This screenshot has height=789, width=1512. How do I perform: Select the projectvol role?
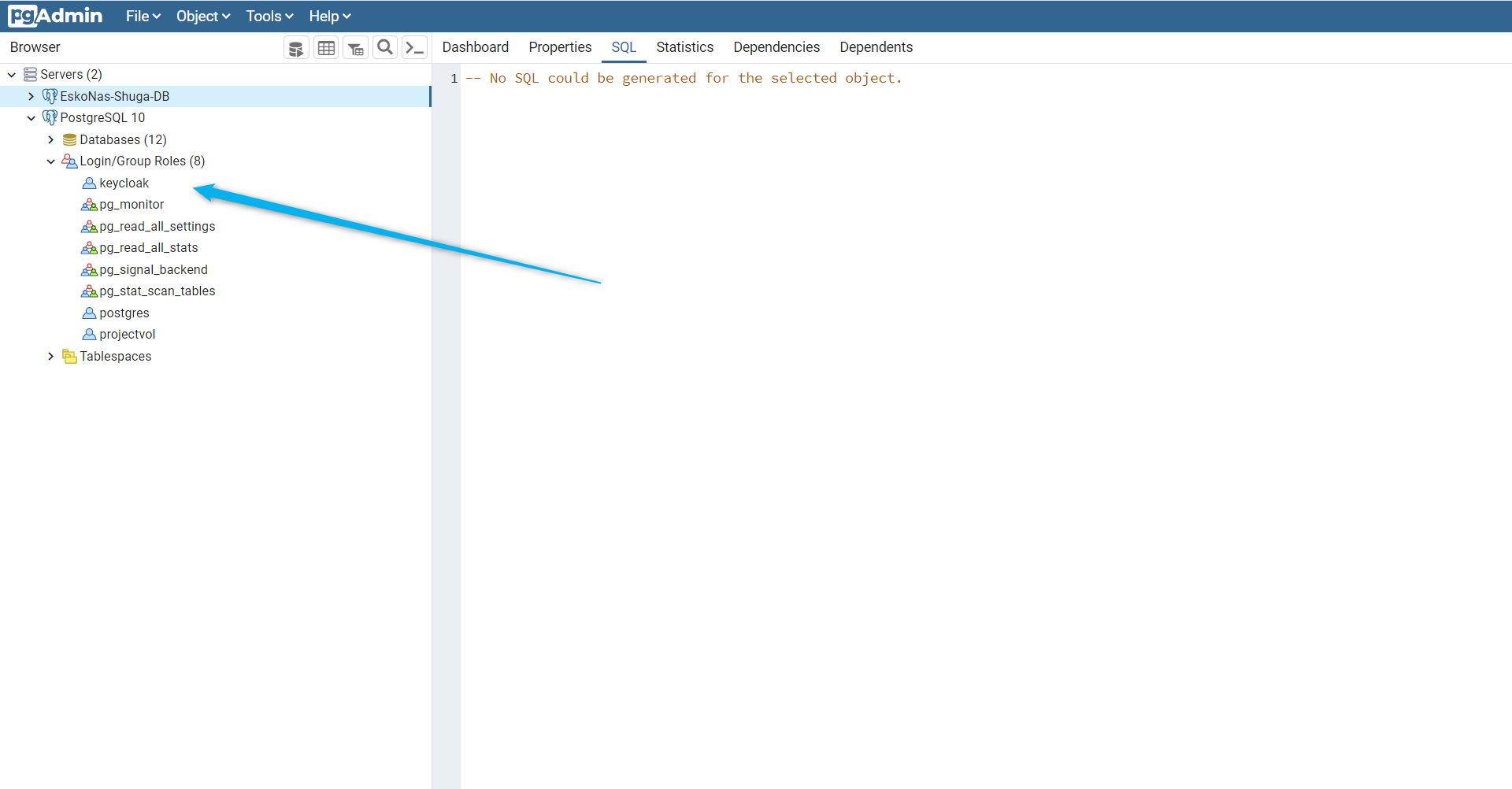128,335
